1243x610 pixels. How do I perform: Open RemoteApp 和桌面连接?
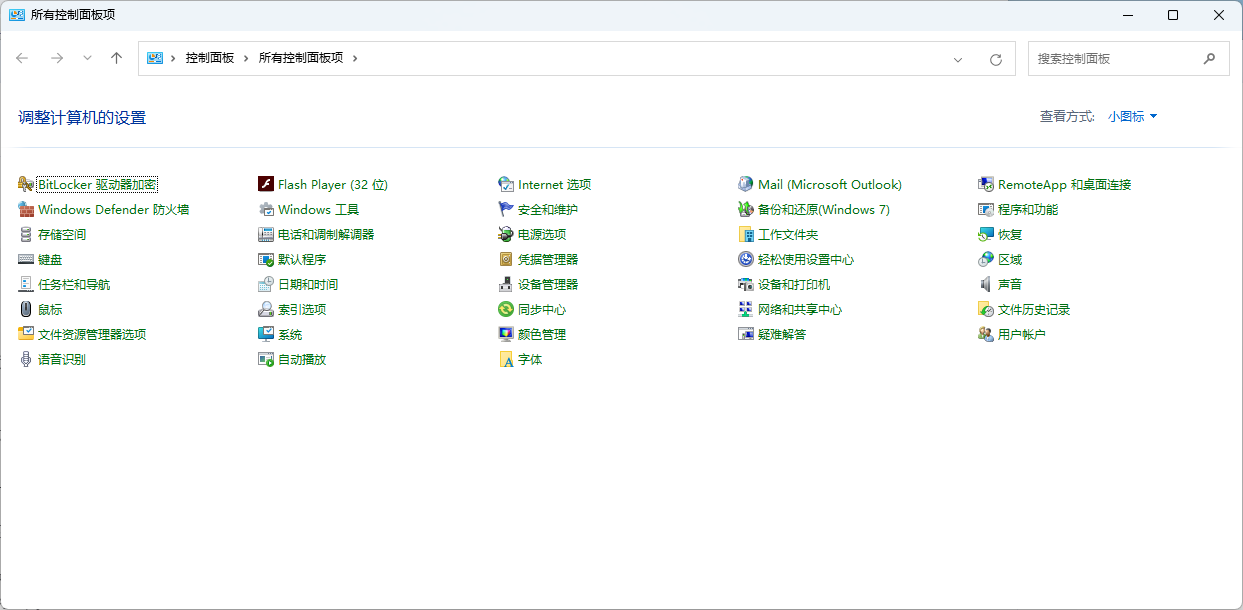click(1067, 184)
